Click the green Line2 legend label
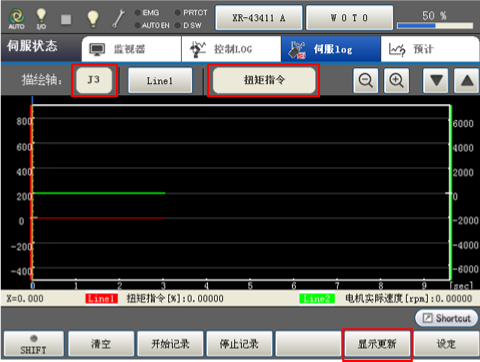 click(x=317, y=299)
